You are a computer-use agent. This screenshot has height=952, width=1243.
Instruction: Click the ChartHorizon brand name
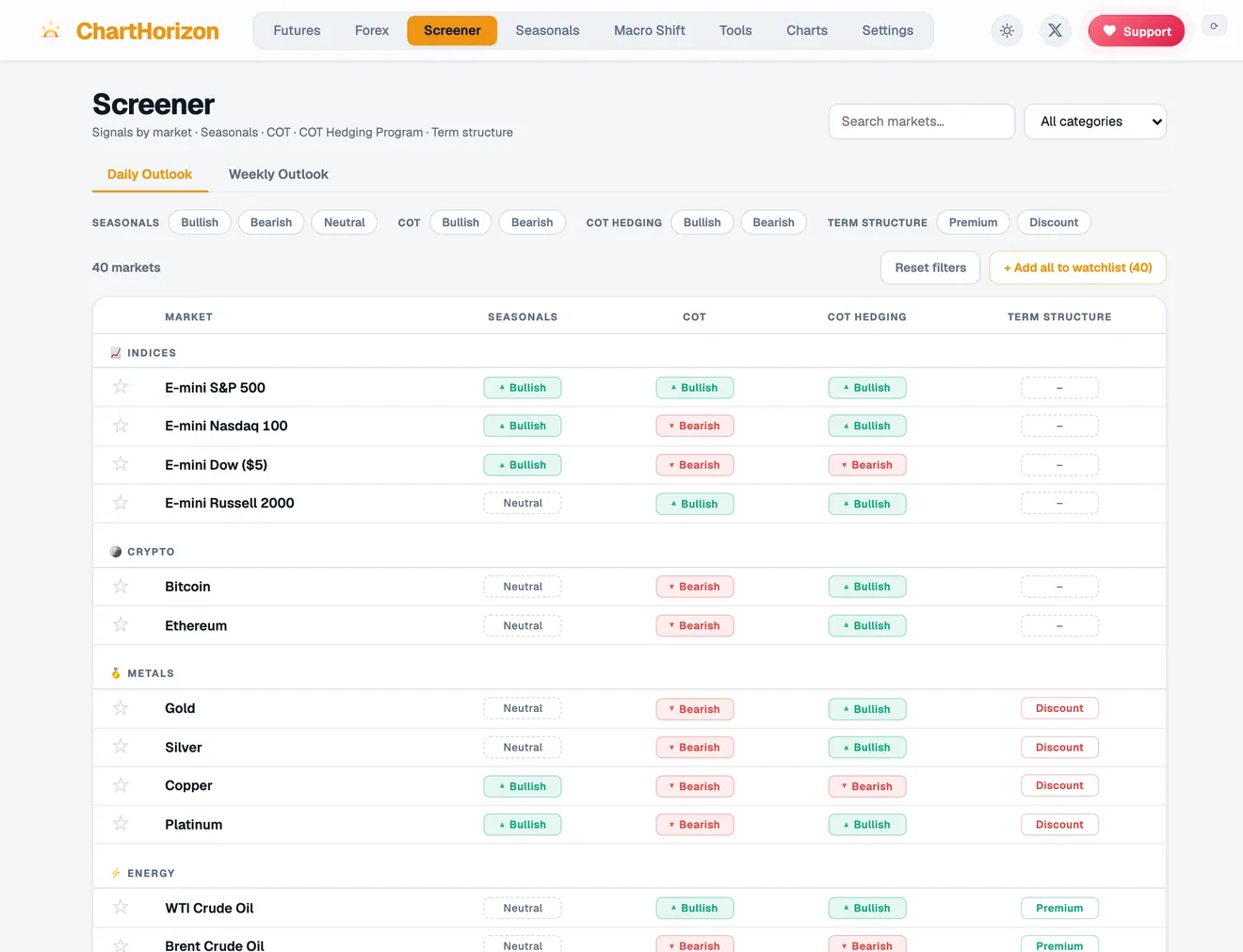click(x=148, y=31)
